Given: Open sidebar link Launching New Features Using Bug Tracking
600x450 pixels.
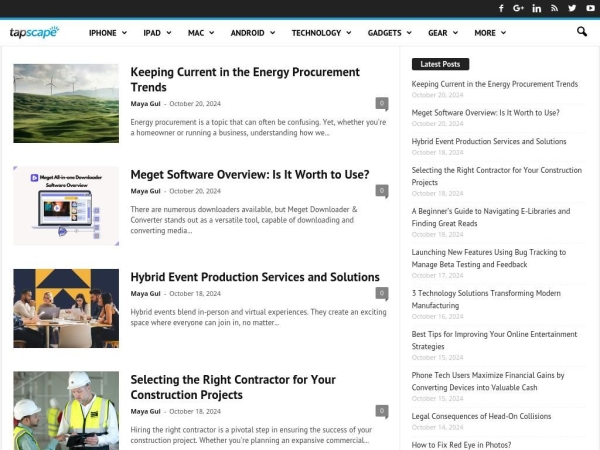Looking at the screenshot, I should [x=489, y=258].
